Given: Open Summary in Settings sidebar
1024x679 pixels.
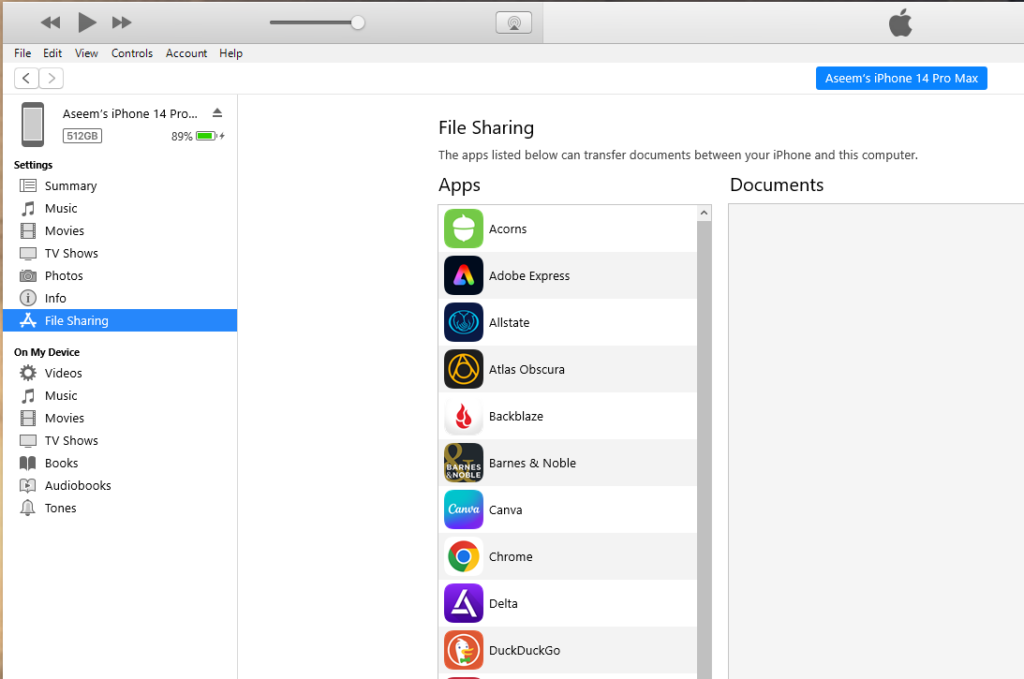Looking at the screenshot, I should (x=120, y=186).
